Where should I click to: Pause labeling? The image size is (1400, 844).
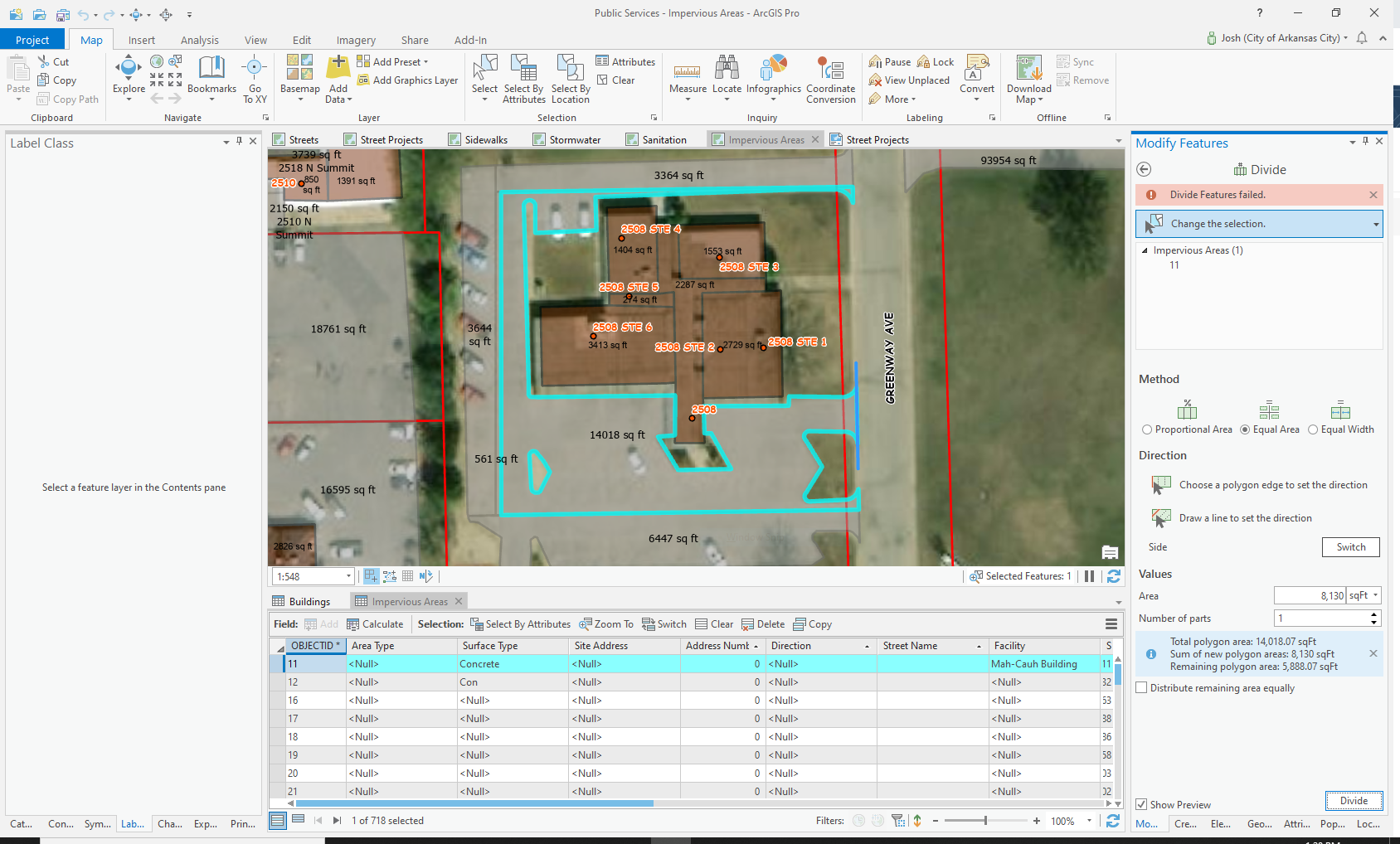889,61
